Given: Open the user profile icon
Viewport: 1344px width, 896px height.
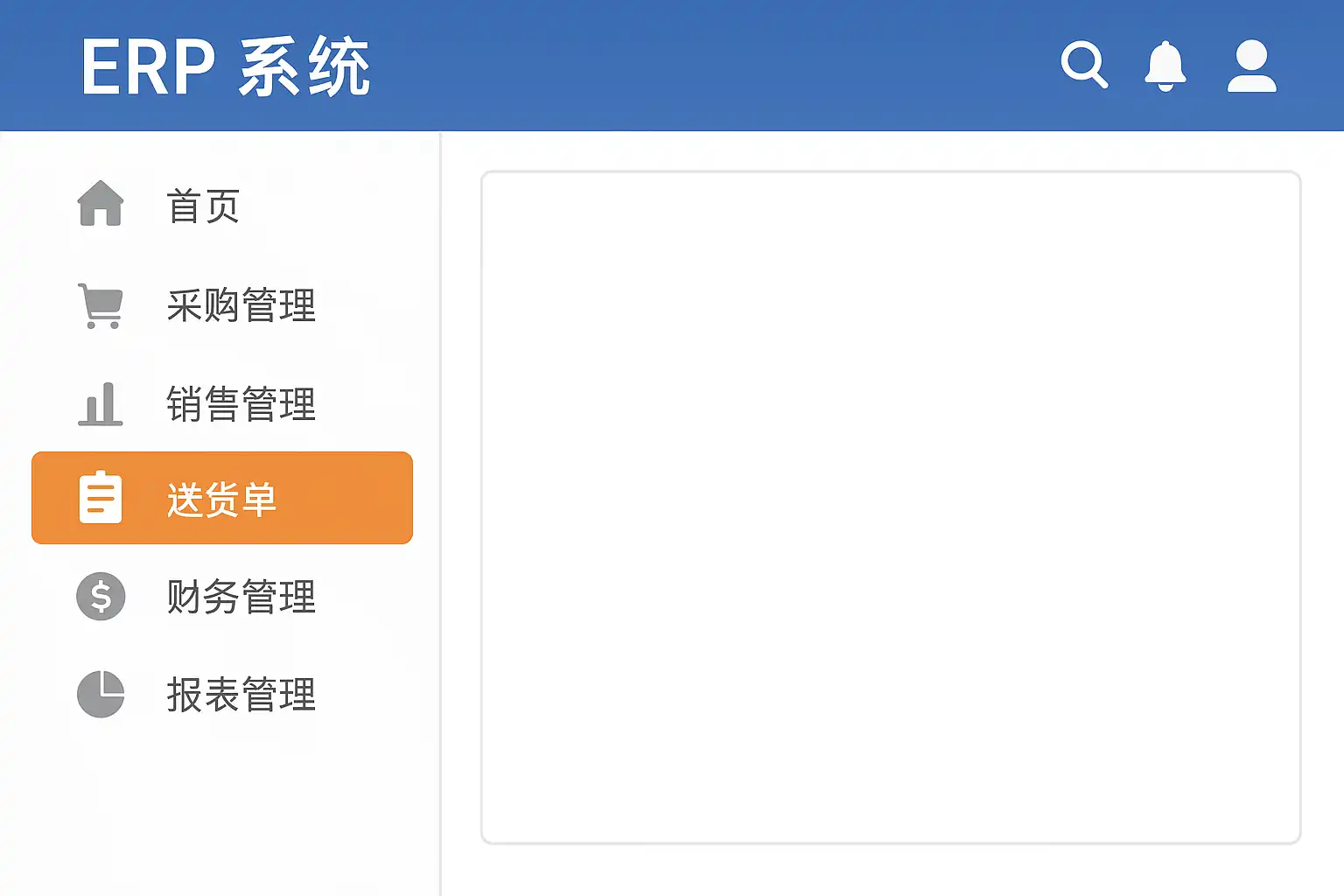Looking at the screenshot, I should [x=1251, y=66].
